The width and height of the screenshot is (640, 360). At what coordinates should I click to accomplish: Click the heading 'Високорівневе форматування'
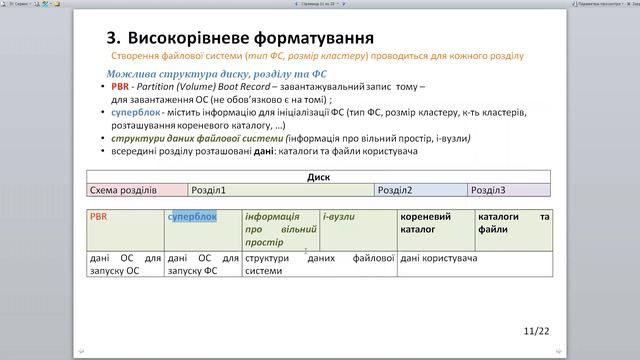(x=251, y=38)
